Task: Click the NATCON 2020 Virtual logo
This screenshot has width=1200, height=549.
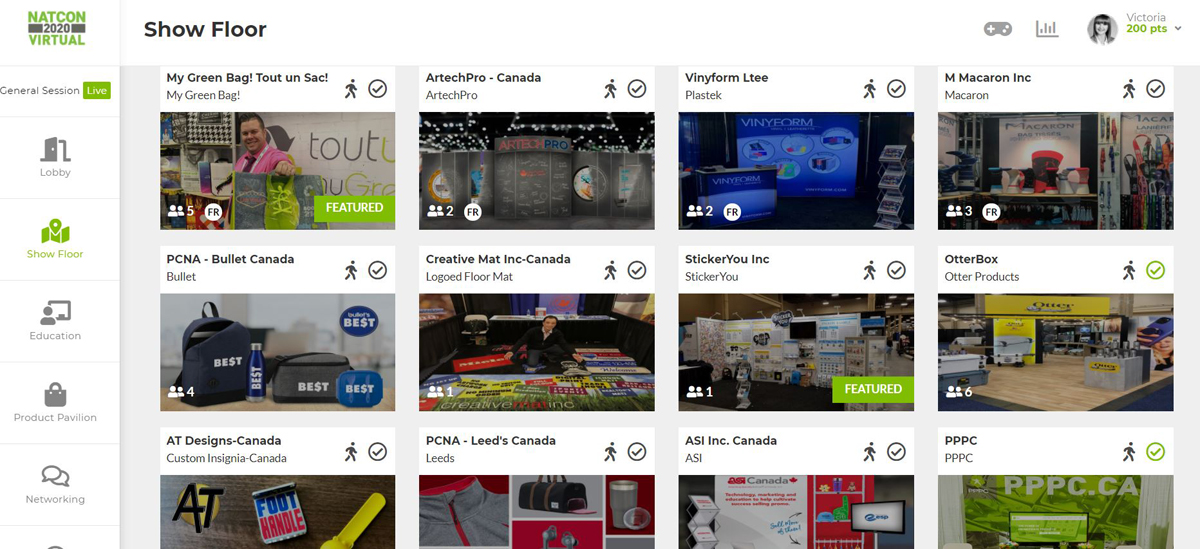Action: click(56, 28)
